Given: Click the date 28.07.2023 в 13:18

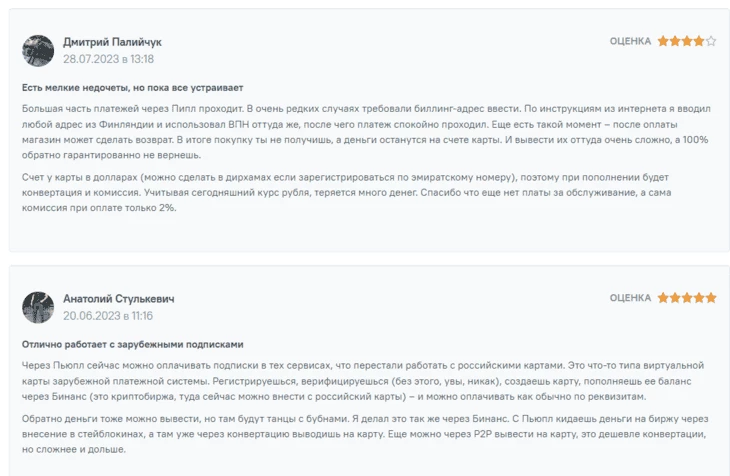Looking at the screenshot, I should tap(108, 59).
